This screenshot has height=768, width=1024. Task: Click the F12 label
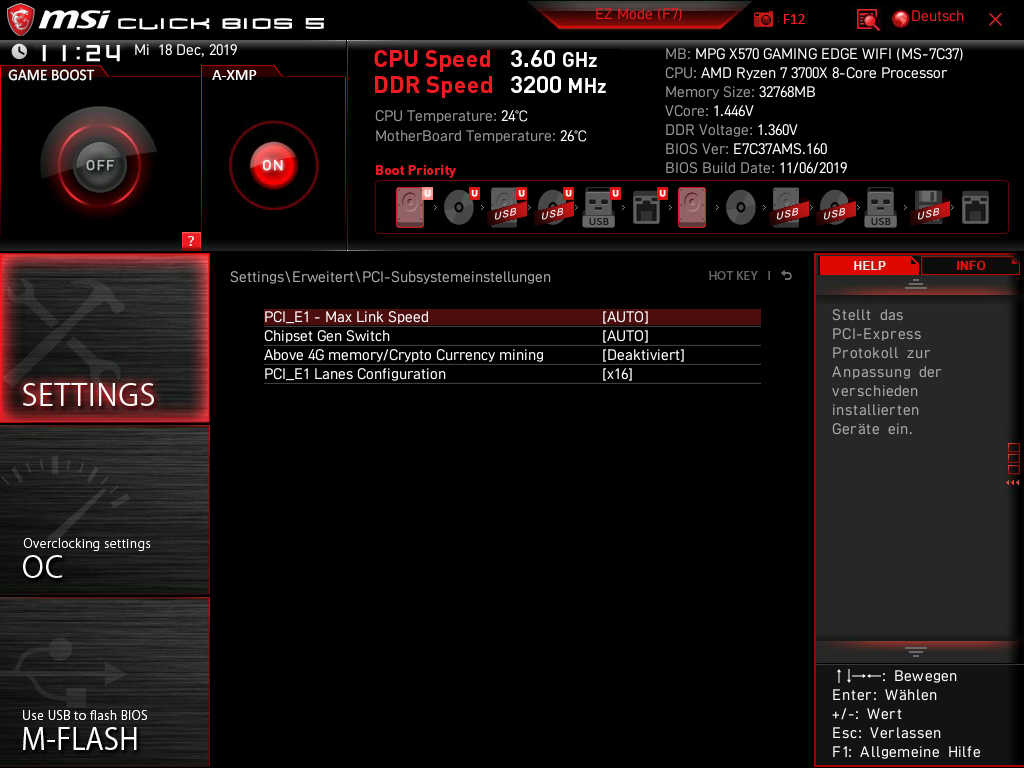793,19
